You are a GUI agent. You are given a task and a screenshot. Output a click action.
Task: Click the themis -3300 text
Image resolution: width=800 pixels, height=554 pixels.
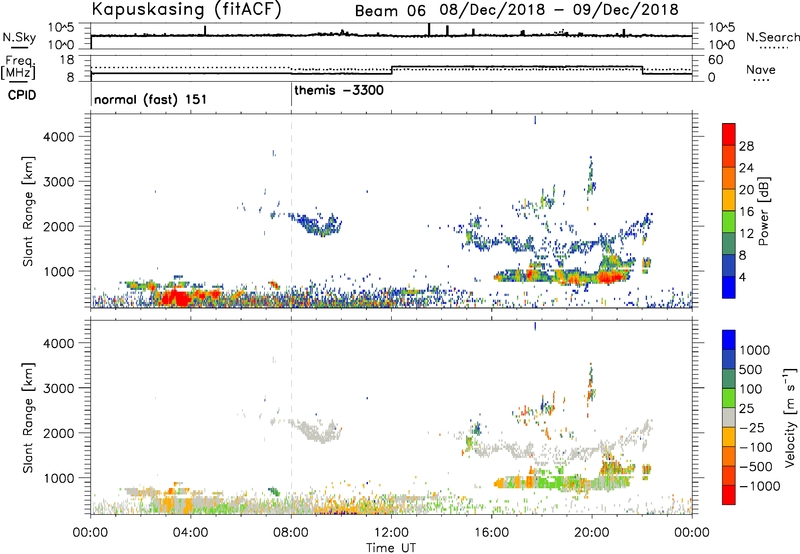point(339,90)
